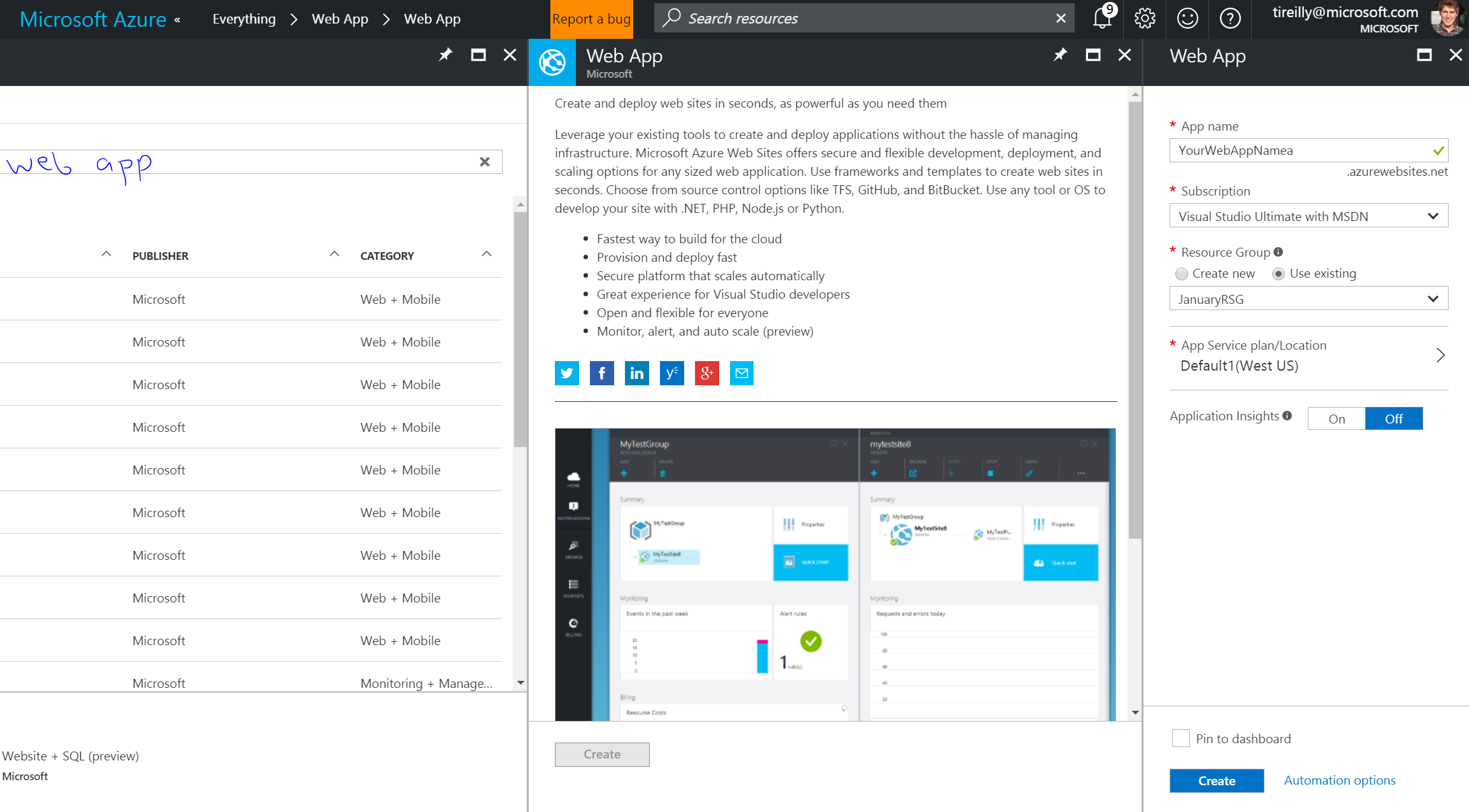Go to first Web App breadcrumb

(x=340, y=19)
